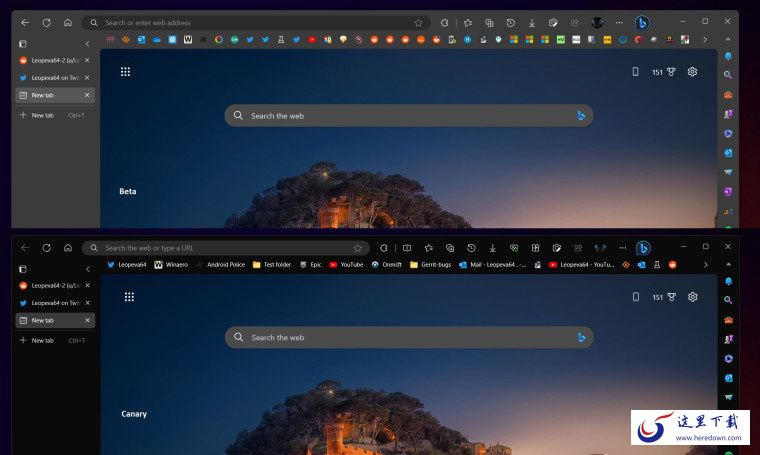Close the active New tab in Canary window

(88, 320)
